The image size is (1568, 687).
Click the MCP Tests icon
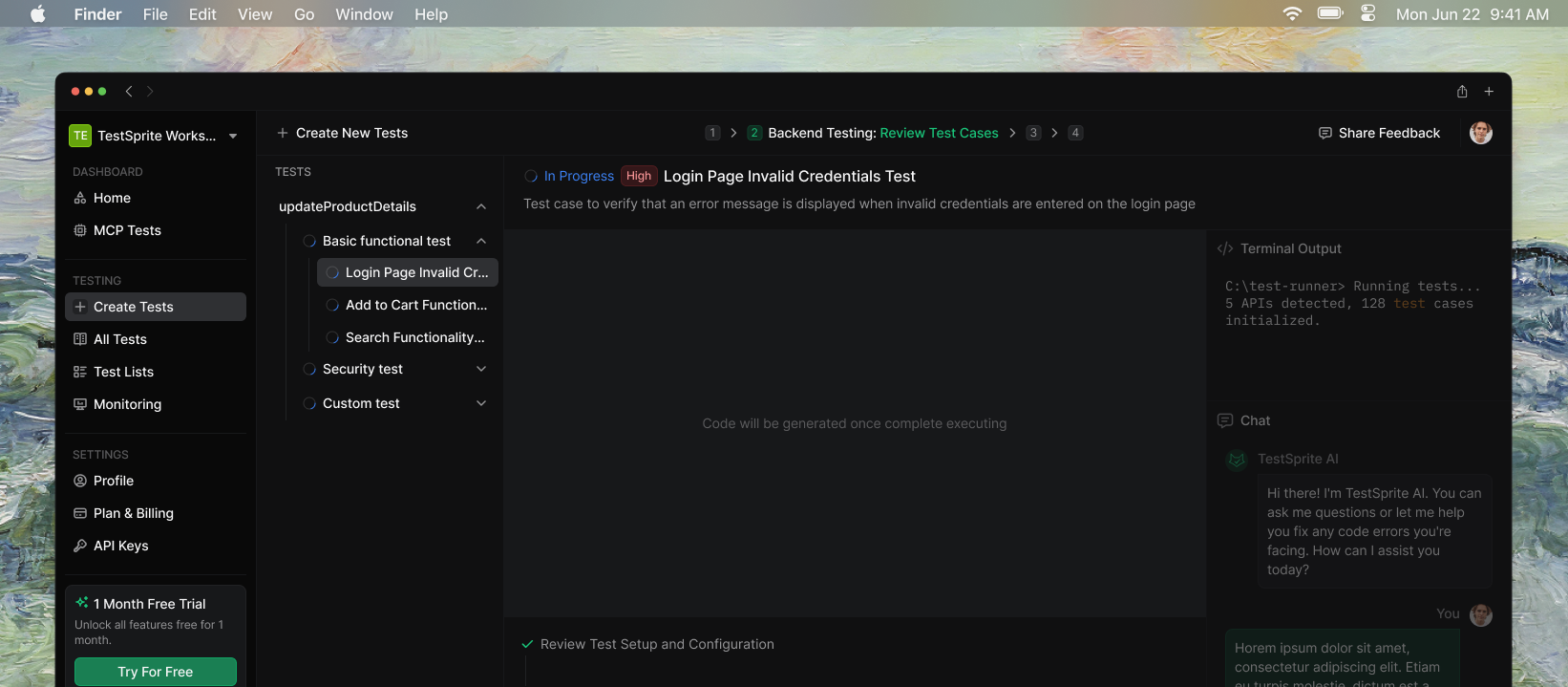80,230
